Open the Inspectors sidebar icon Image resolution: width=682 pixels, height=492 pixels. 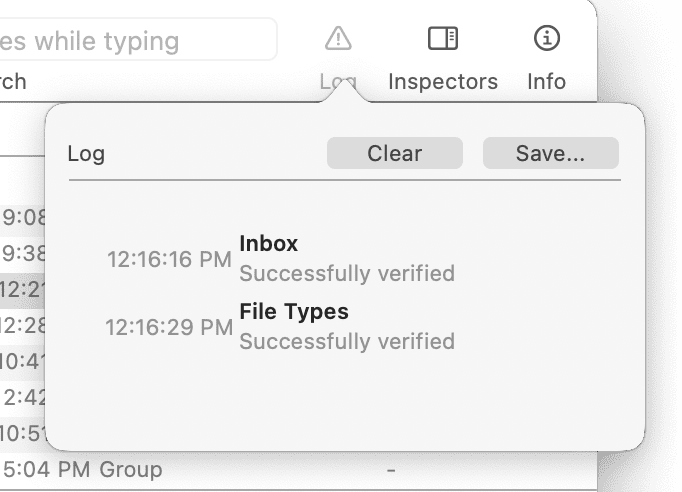click(442, 39)
